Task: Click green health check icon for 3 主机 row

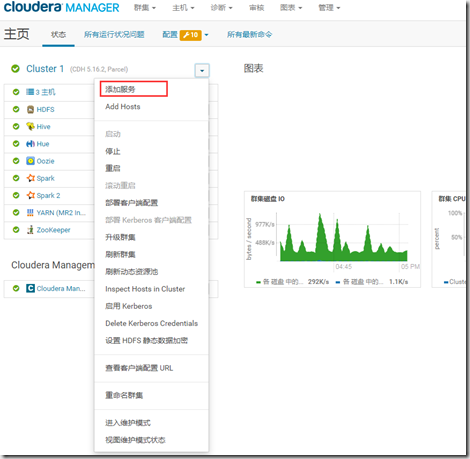Action: click(16, 92)
